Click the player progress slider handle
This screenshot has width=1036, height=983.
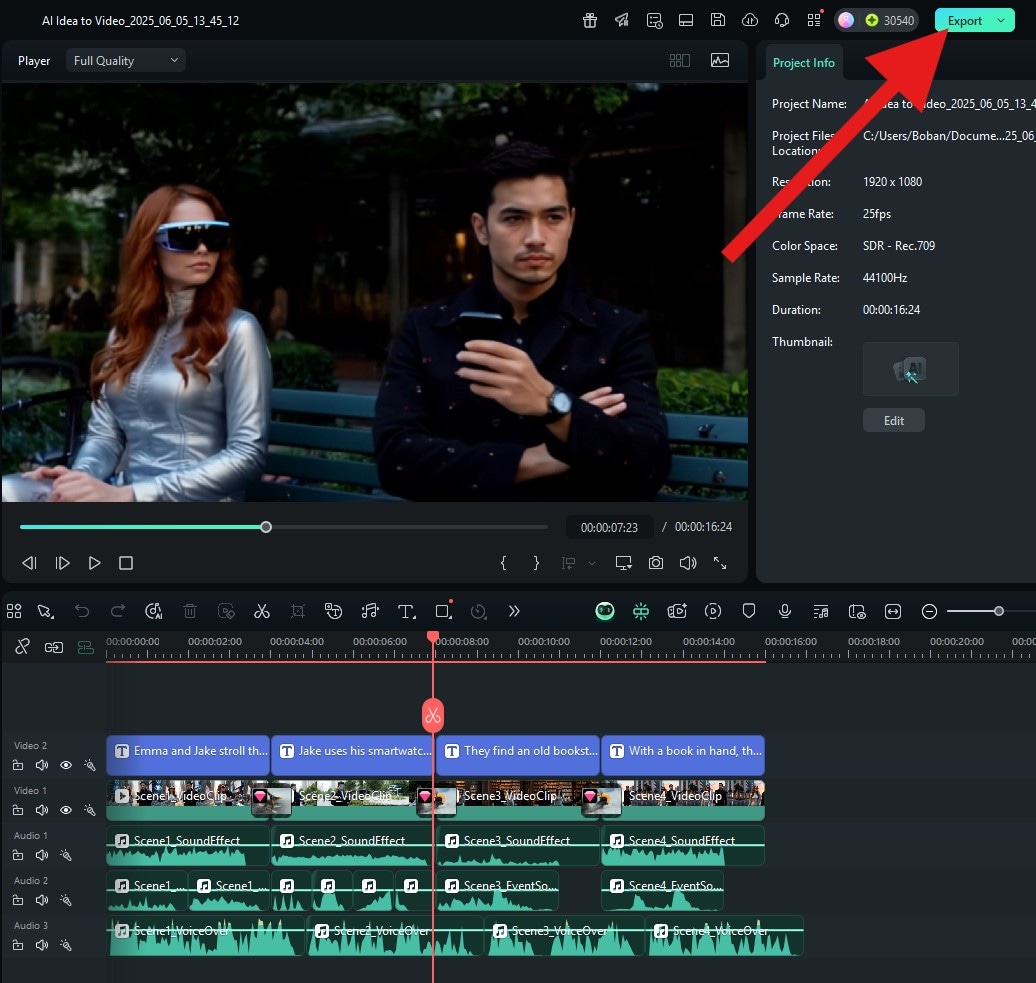click(266, 527)
